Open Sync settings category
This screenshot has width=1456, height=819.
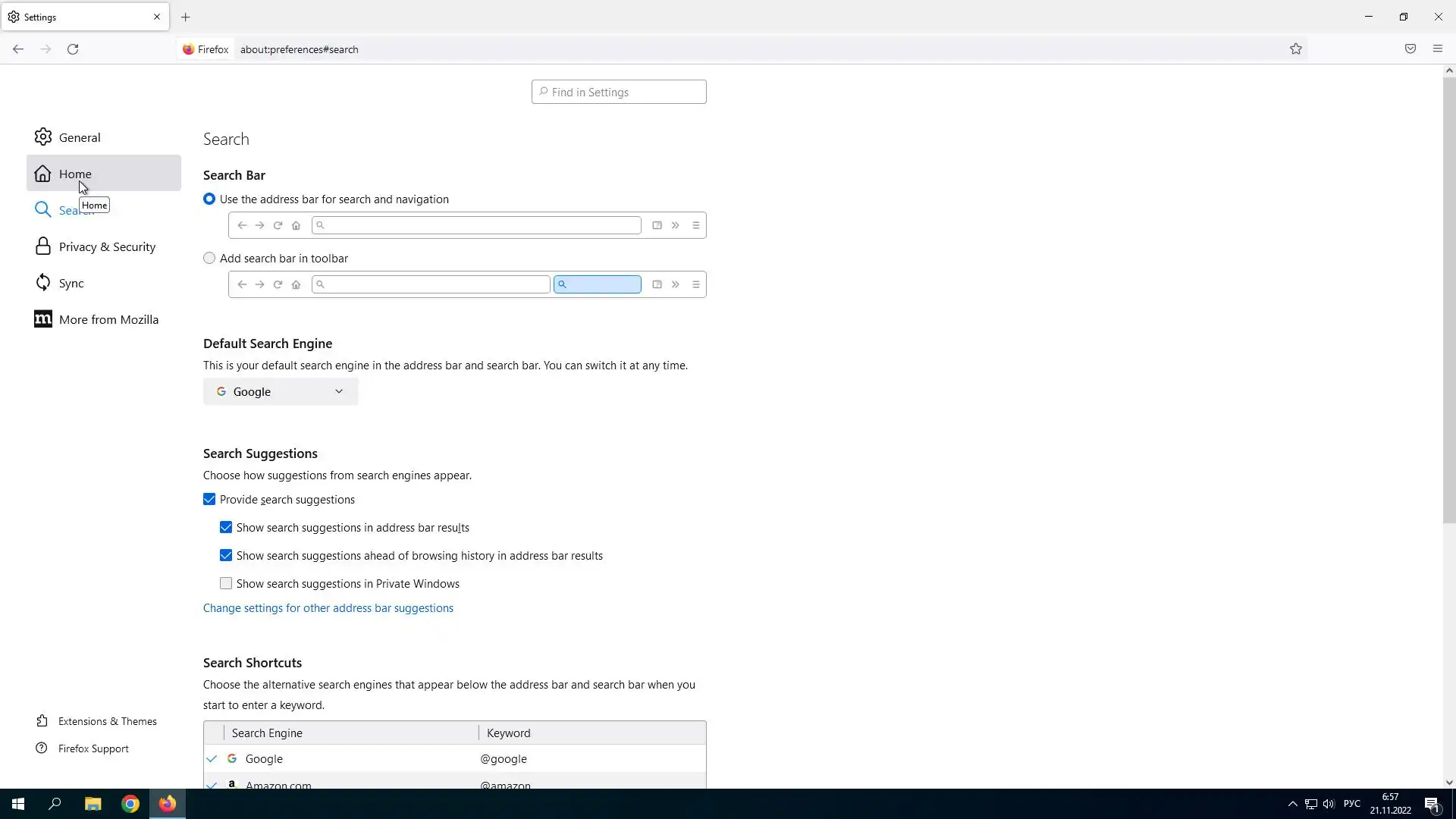tap(71, 284)
